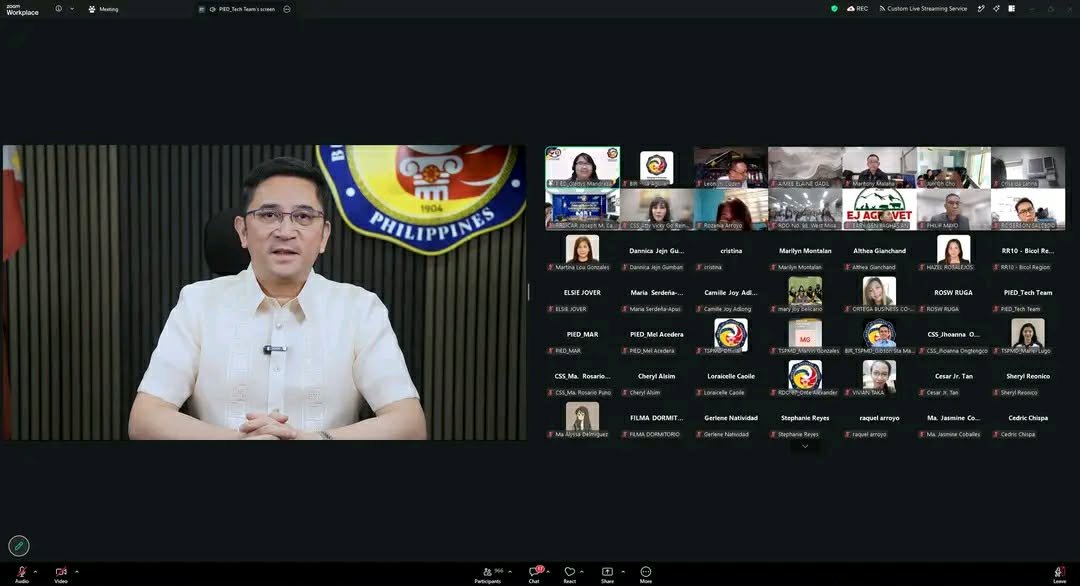This screenshot has height=586, width=1080.
Task: Open the Meeting tab in the top bar
Action: pyautogui.click(x=103, y=9)
